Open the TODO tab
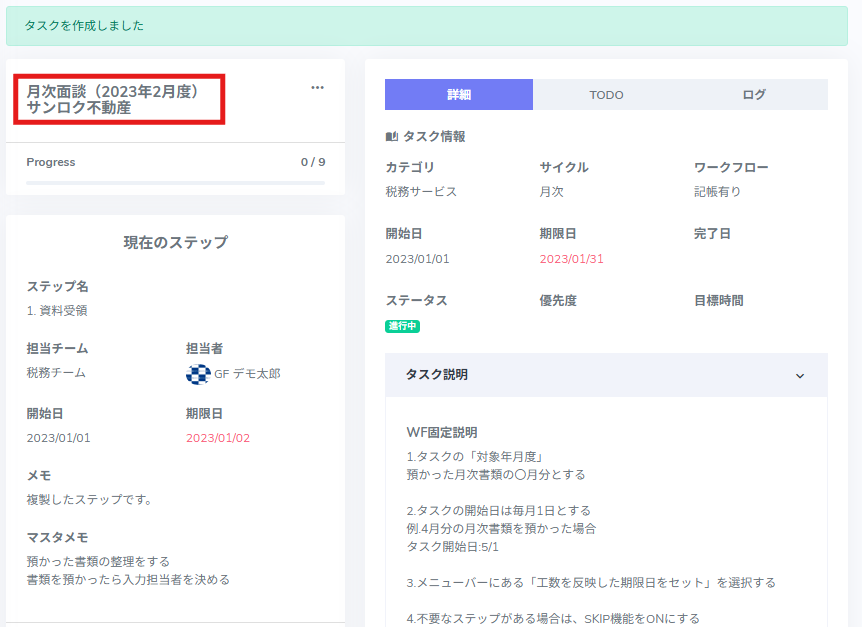The height and width of the screenshot is (627, 862). click(x=606, y=95)
